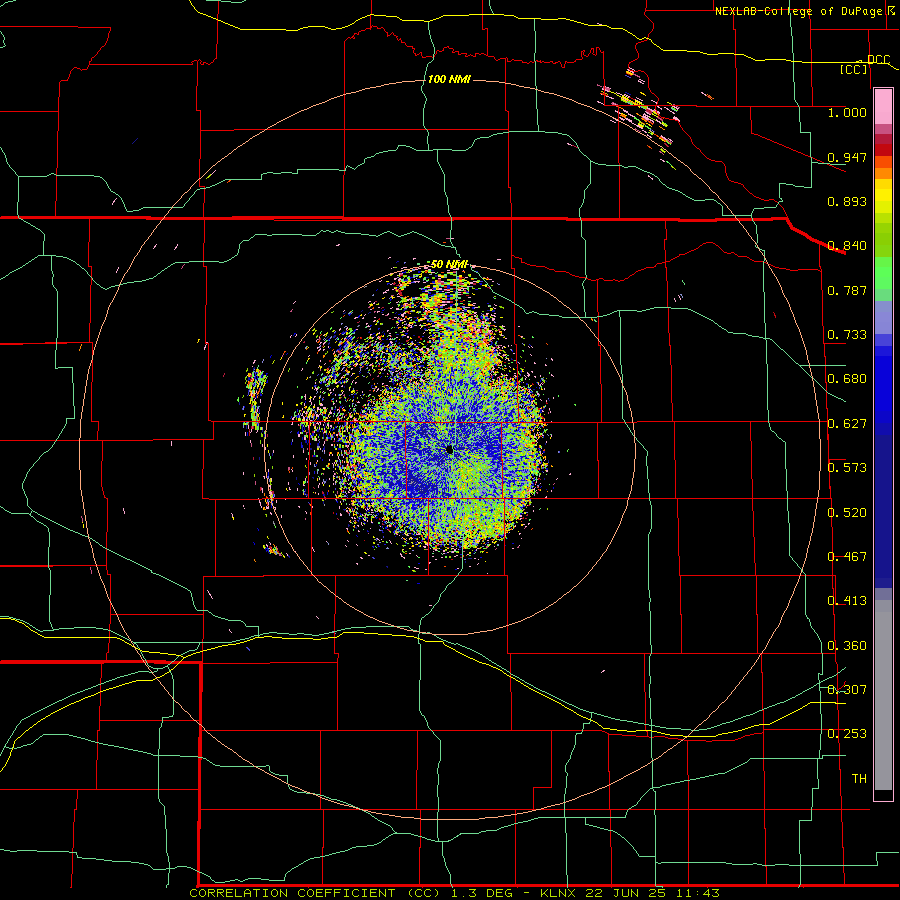Click the 22 JUN 25 date text

point(626,893)
